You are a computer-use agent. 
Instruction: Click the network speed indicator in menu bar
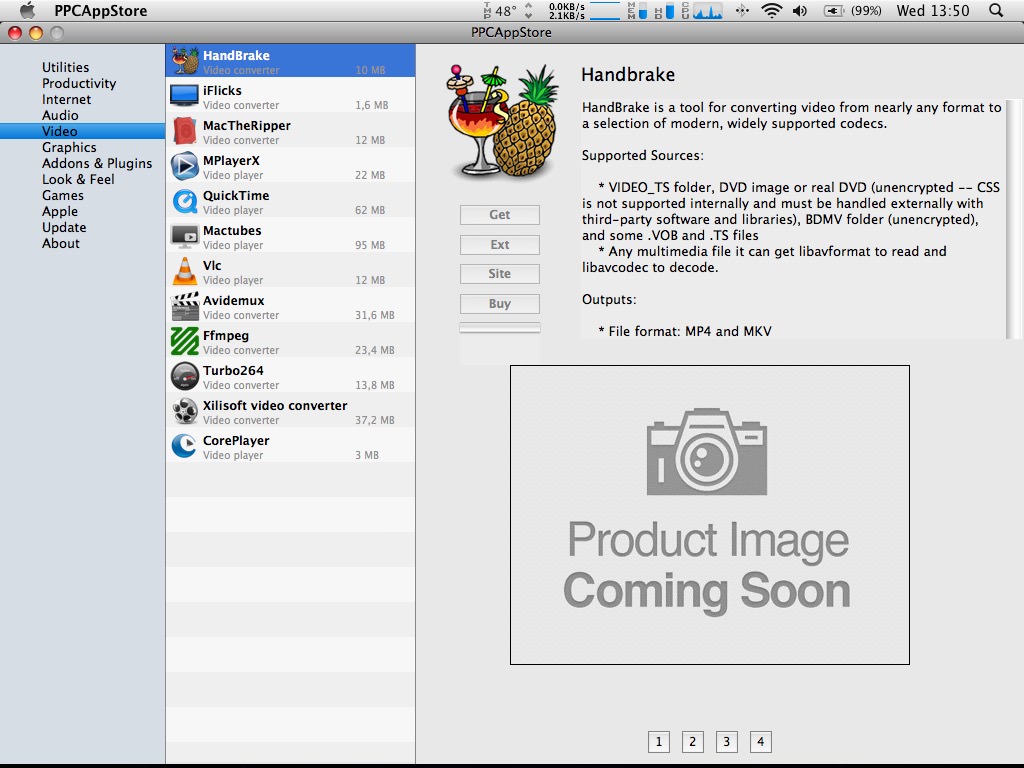tap(584, 10)
